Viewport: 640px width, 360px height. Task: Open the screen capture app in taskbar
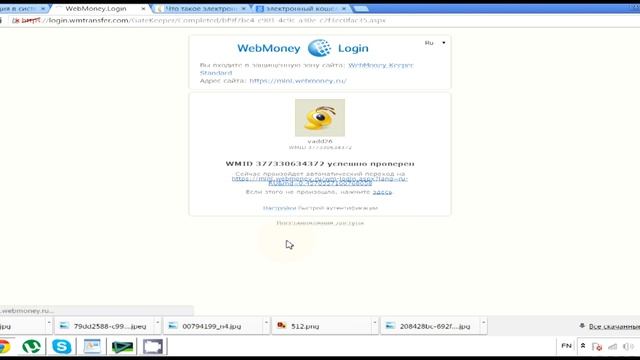153,347
